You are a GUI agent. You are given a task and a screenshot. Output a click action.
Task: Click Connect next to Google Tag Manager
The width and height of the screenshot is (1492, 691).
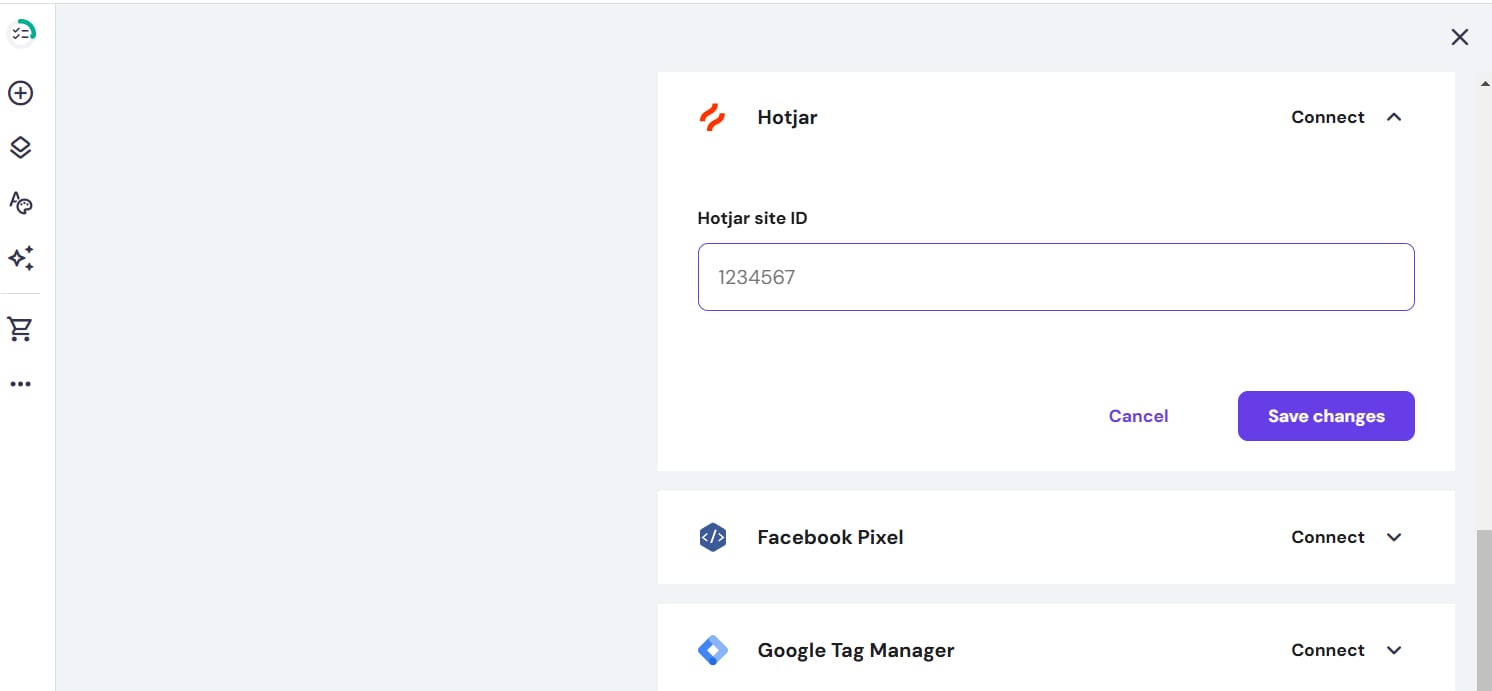pos(1327,650)
